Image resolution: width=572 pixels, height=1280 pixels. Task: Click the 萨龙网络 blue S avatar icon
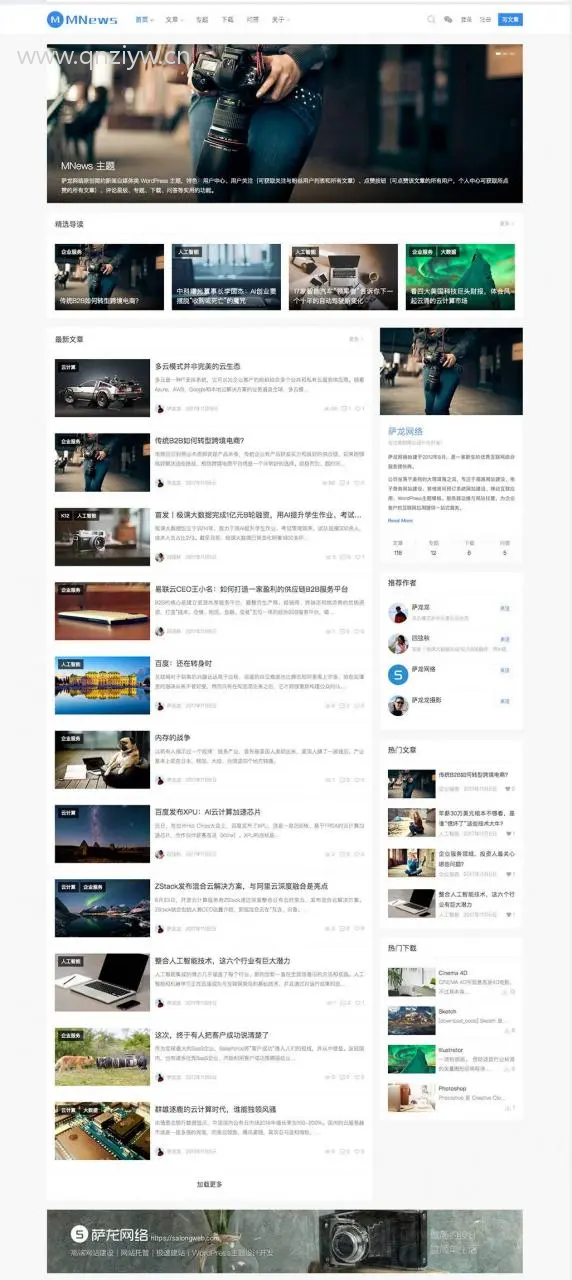(x=398, y=675)
